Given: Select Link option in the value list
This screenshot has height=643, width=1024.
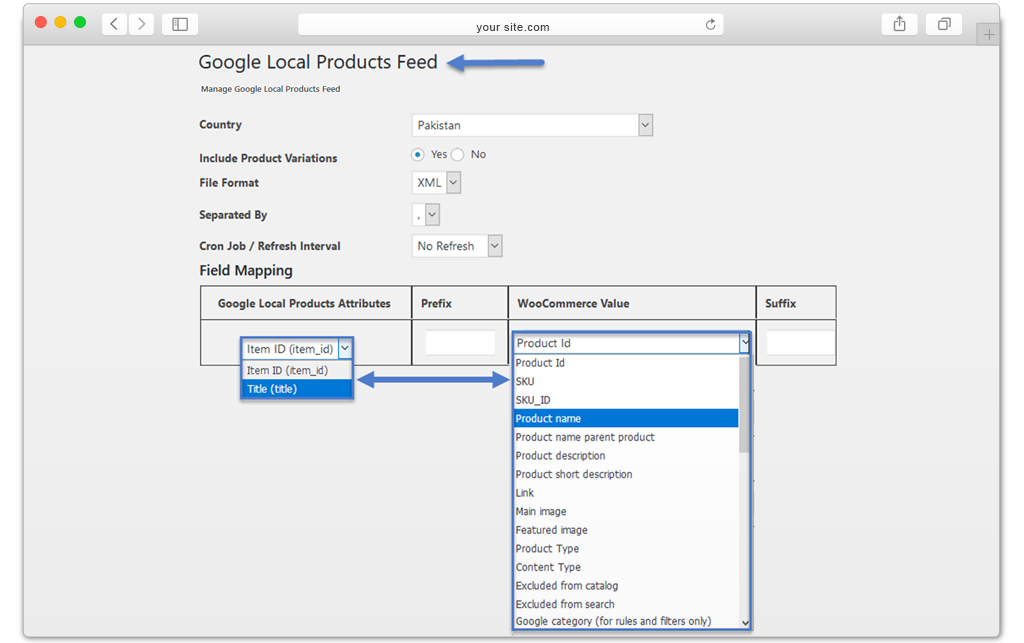Looking at the screenshot, I should click(x=626, y=493).
